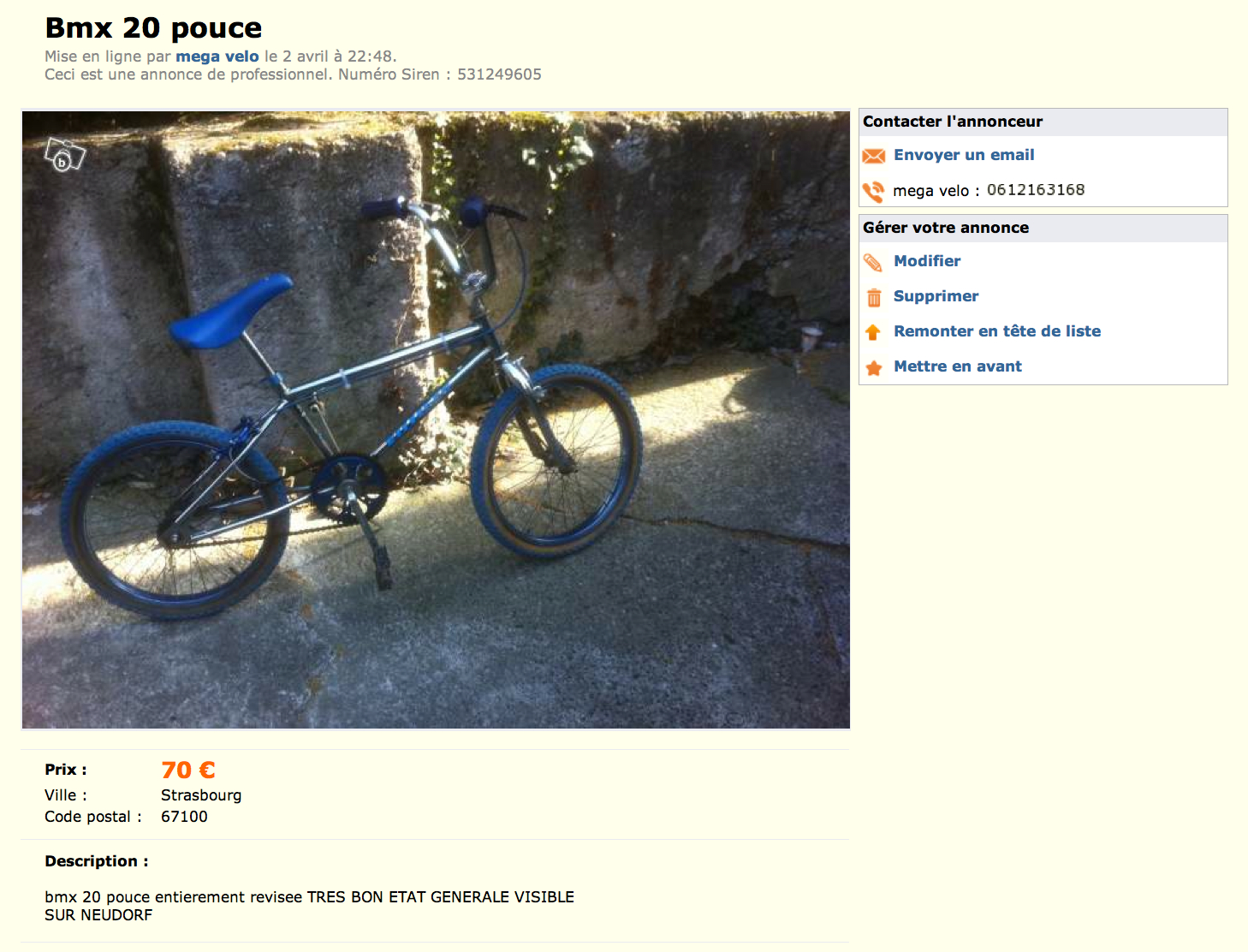Click 'Remonter en tête de liste'
1248x952 pixels.
(x=997, y=331)
